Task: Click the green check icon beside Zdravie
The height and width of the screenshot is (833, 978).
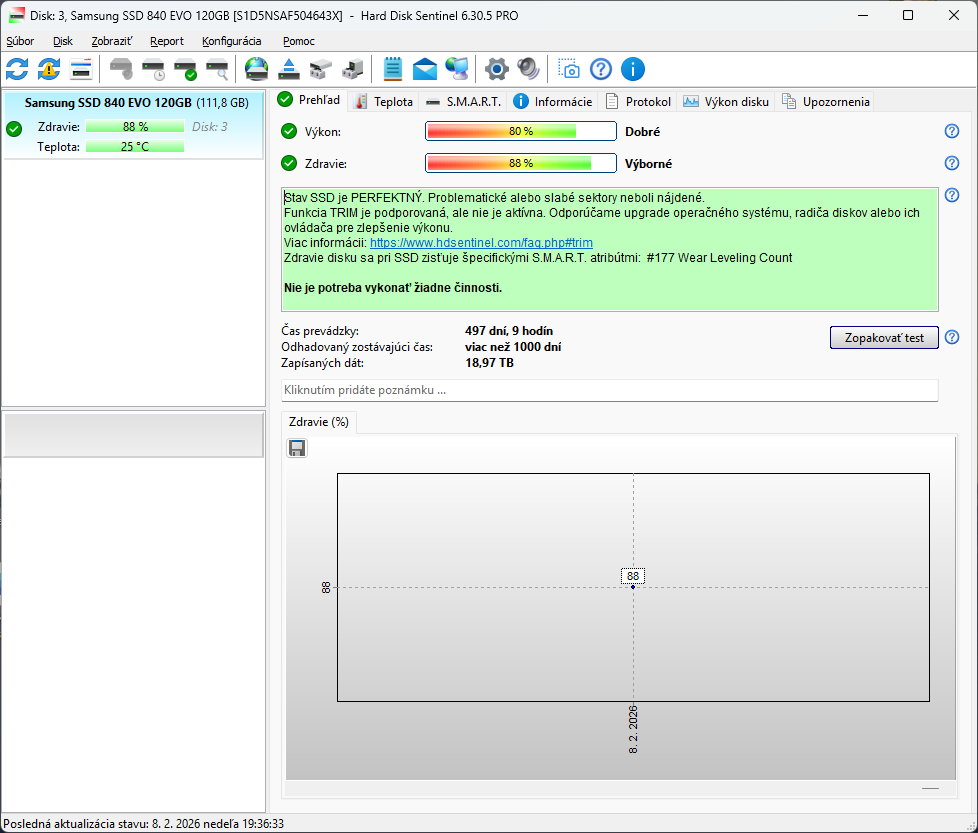Action: point(289,163)
